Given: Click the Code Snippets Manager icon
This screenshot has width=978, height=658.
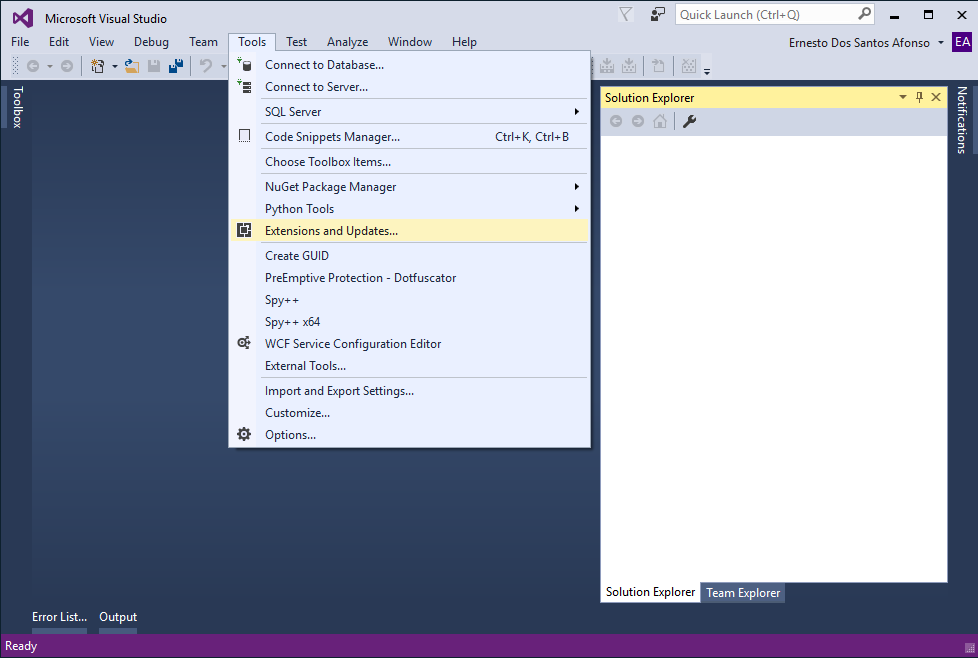Looking at the screenshot, I should coord(244,136).
